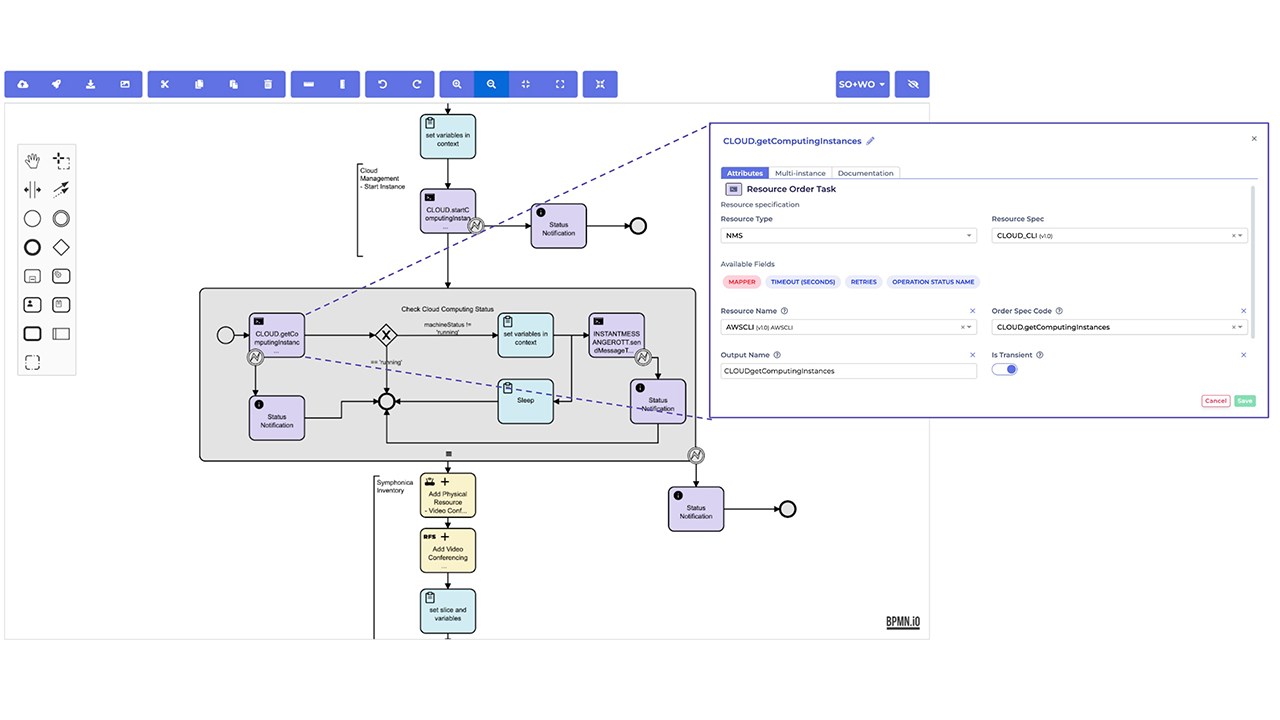Click the OPERATION STATUS NAME field chip
The width and height of the screenshot is (1280, 720).
933,282
